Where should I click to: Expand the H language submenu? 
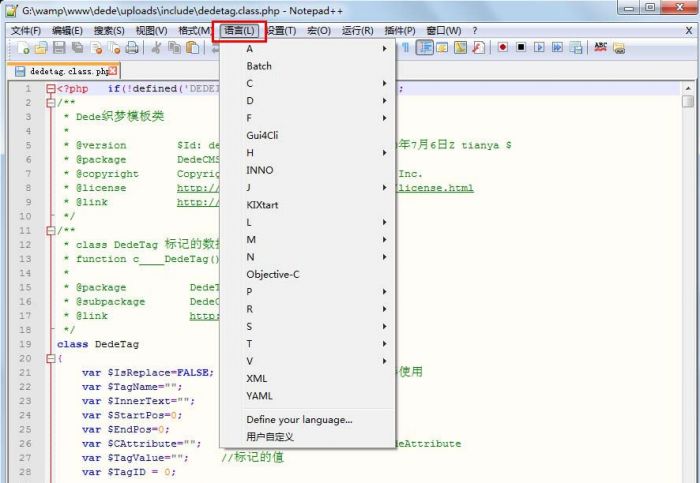coord(308,153)
